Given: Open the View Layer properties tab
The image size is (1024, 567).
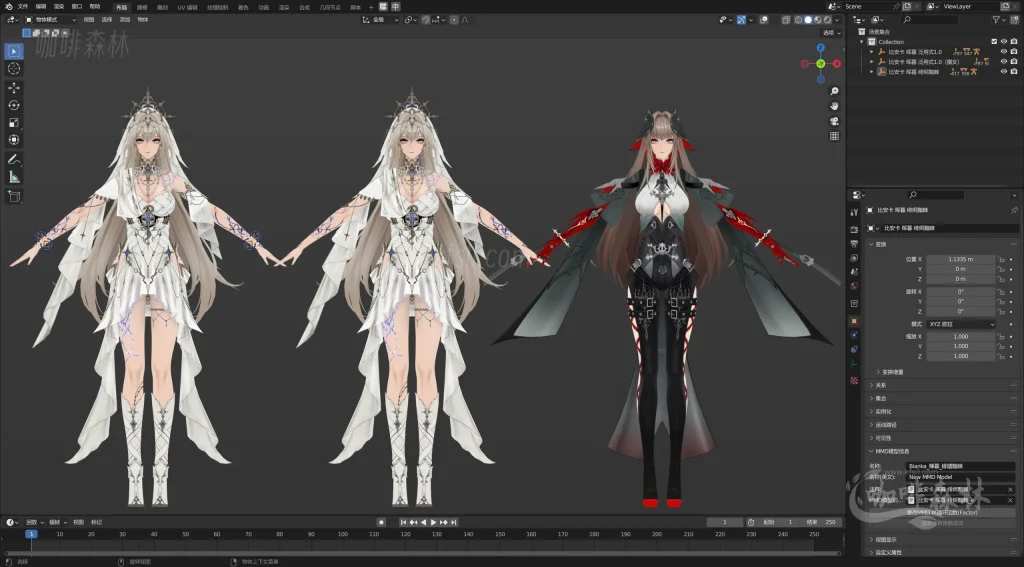Looking at the screenshot, I should coord(854,258).
